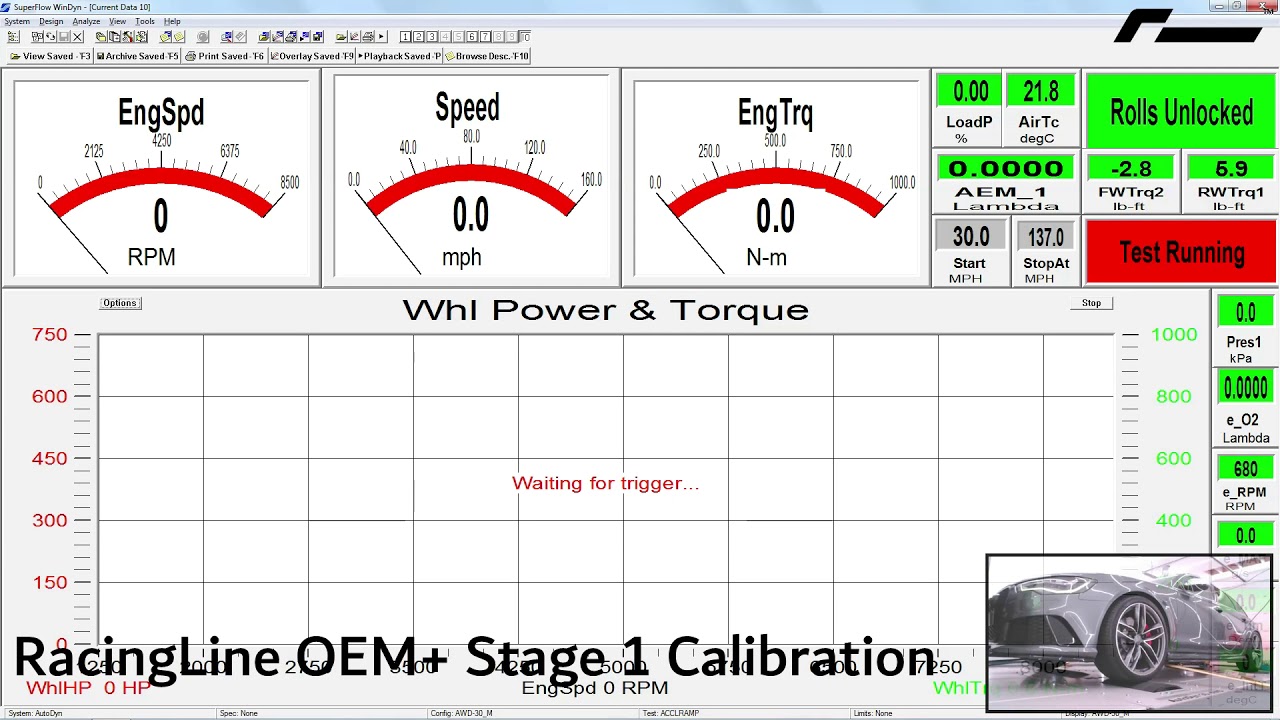
Task: Click the StopAt 137.0 MPH field
Action: coord(1046,252)
